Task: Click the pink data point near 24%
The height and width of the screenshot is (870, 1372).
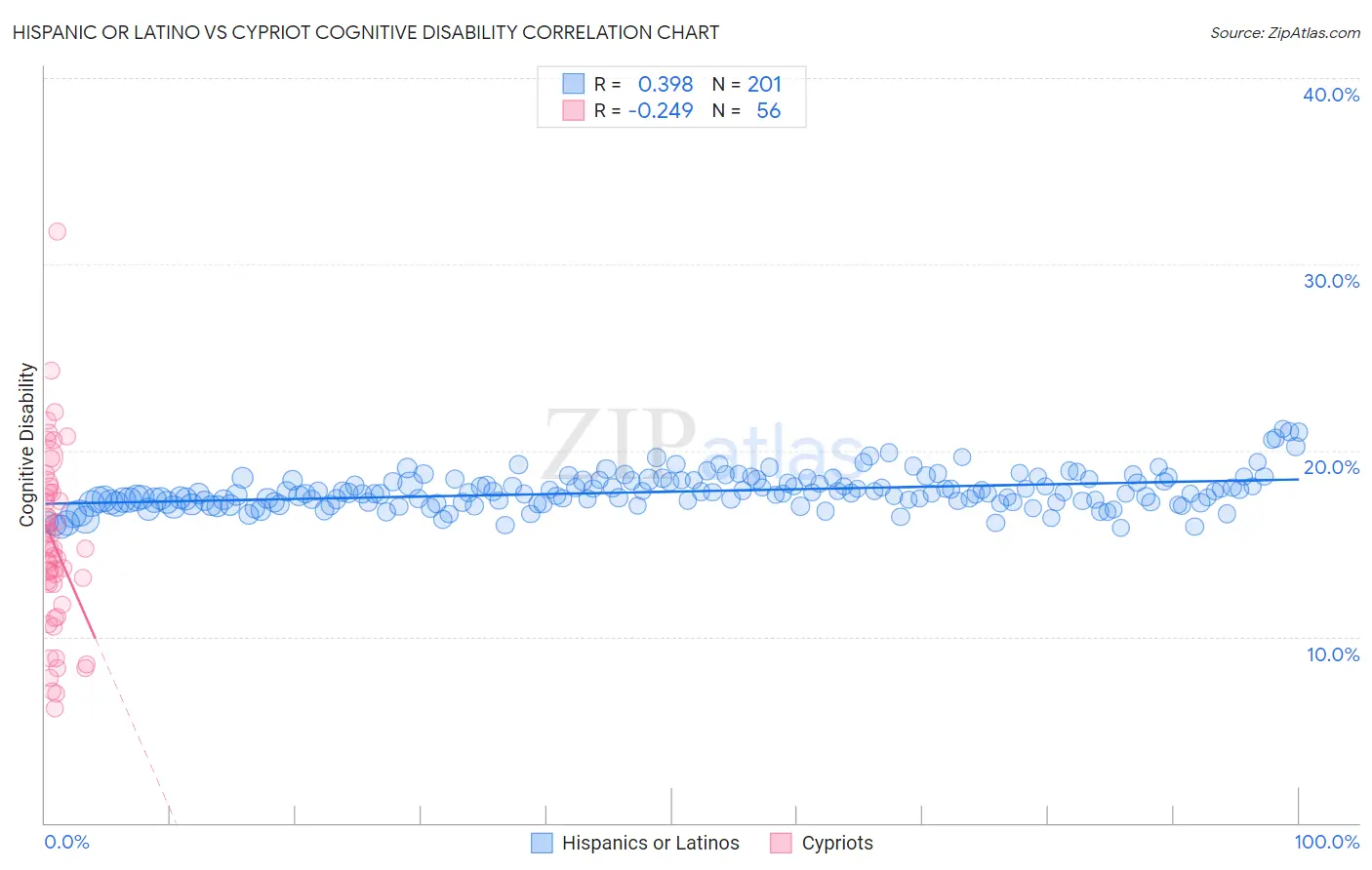Action: click(x=51, y=371)
